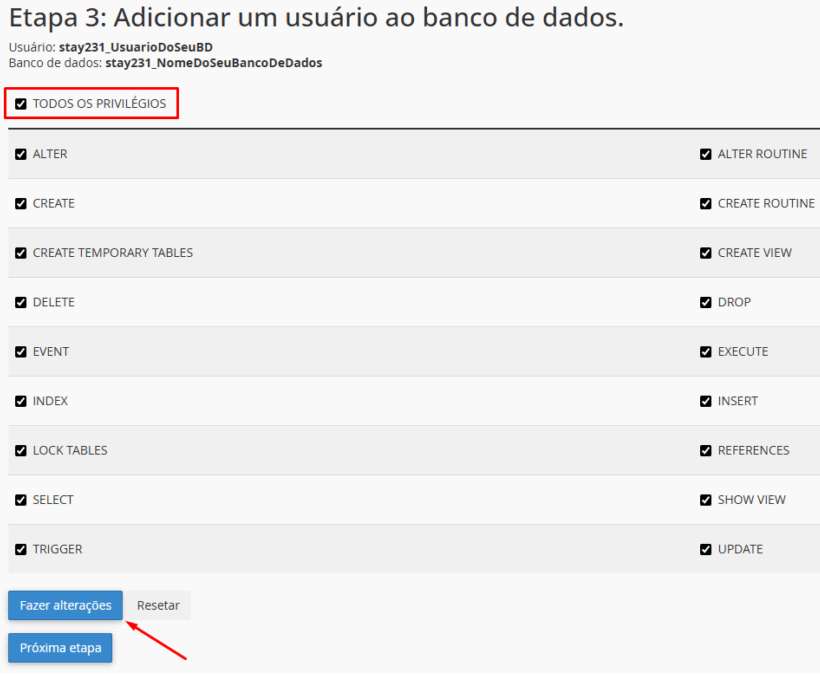
Task: Disable the CREATE VIEW privilege
Action: coord(706,253)
